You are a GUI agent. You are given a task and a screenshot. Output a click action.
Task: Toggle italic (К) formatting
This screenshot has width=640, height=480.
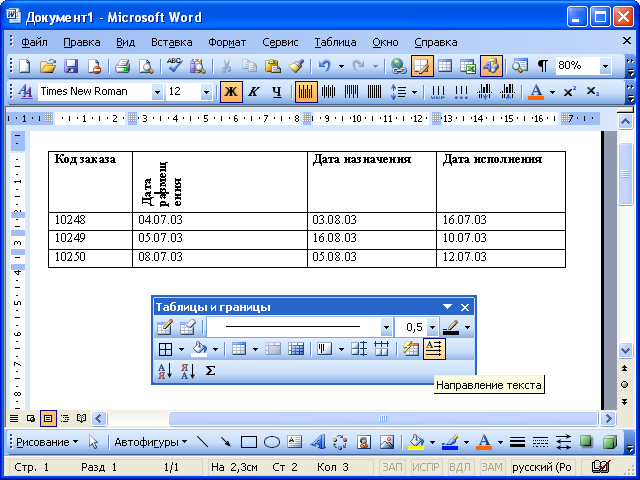(254, 91)
